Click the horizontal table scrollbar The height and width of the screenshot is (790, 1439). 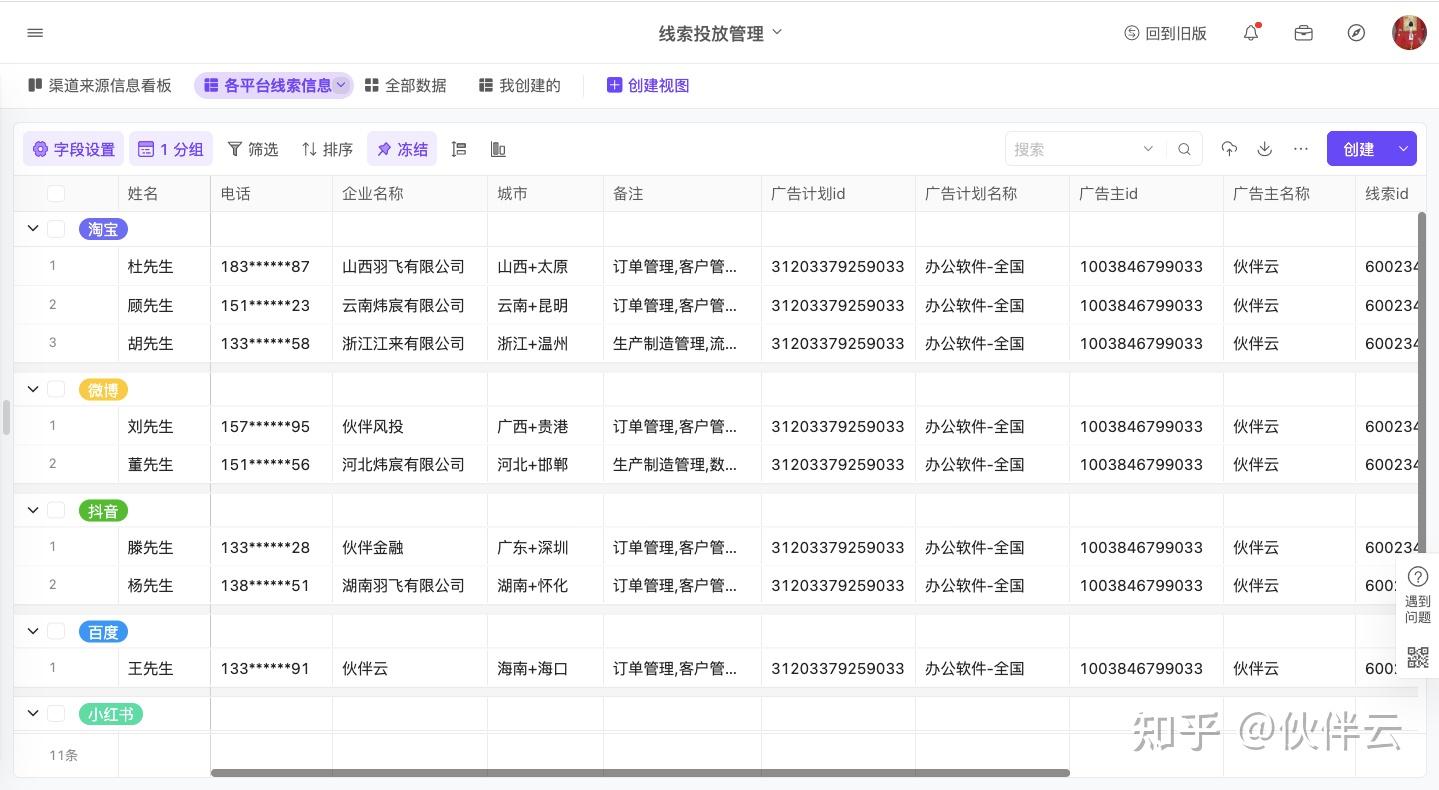(640, 773)
